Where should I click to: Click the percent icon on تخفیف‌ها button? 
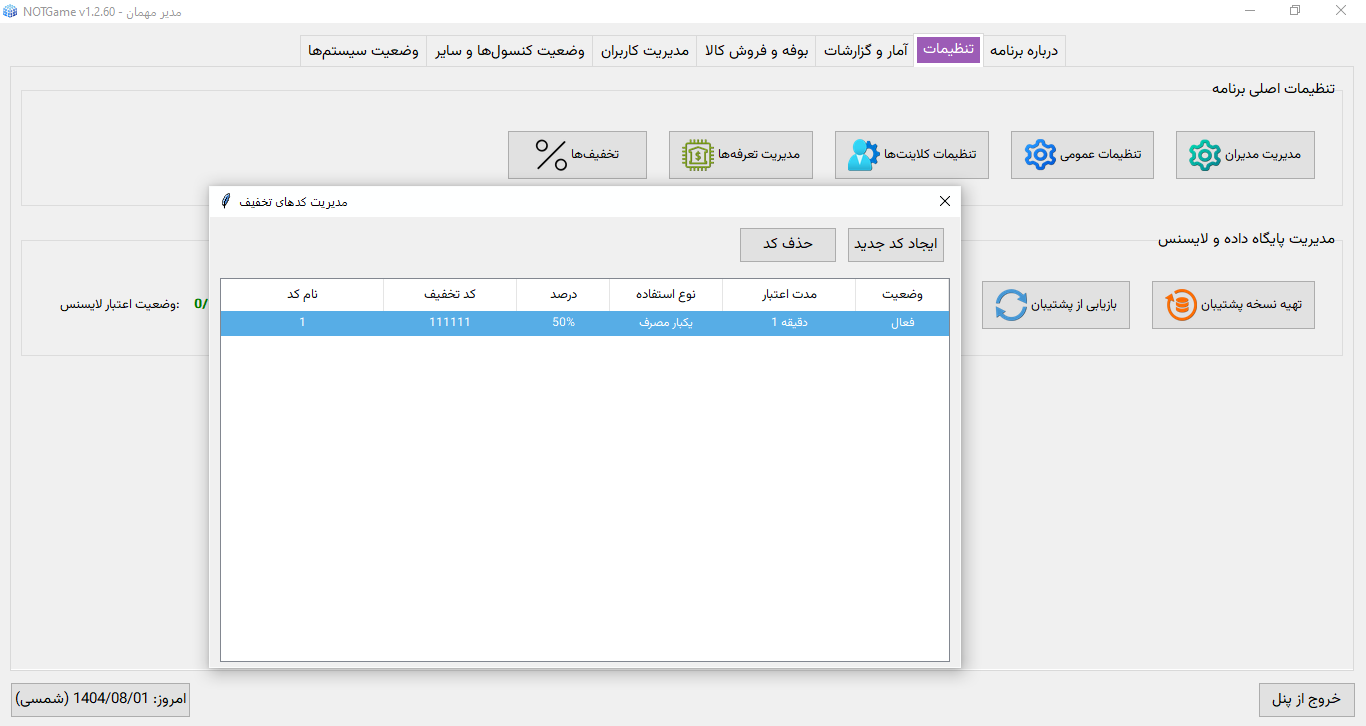[x=551, y=155]
